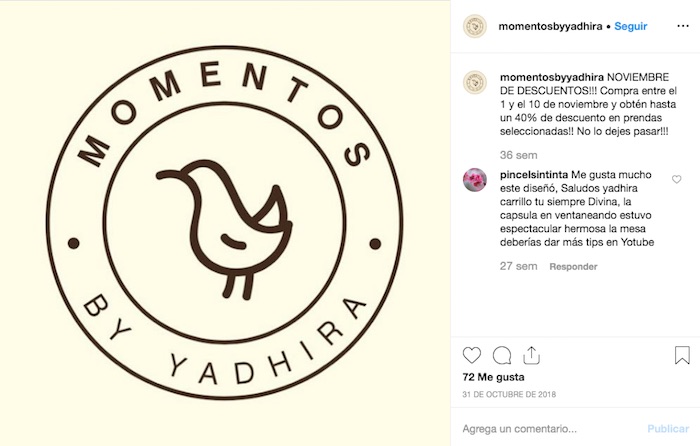The height and width of the screenshot is (446, 700).
Task: Like the post with the heart icon
Action: pos(471,355)
